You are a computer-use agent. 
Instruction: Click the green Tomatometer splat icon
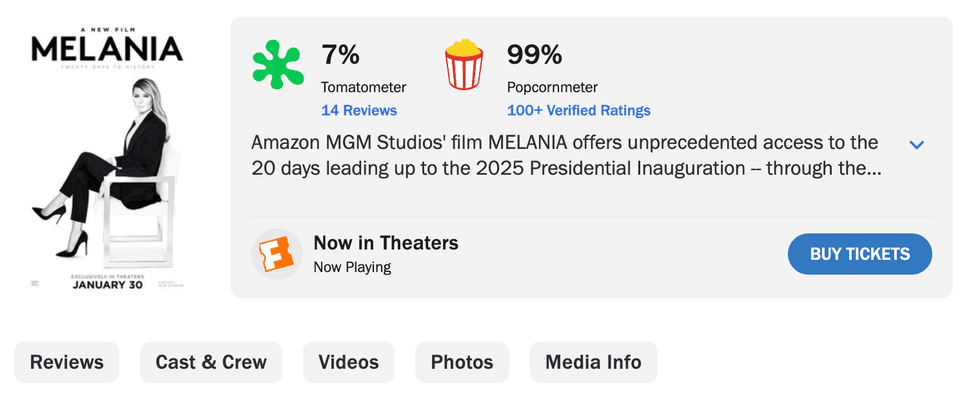tap(278, 64)
